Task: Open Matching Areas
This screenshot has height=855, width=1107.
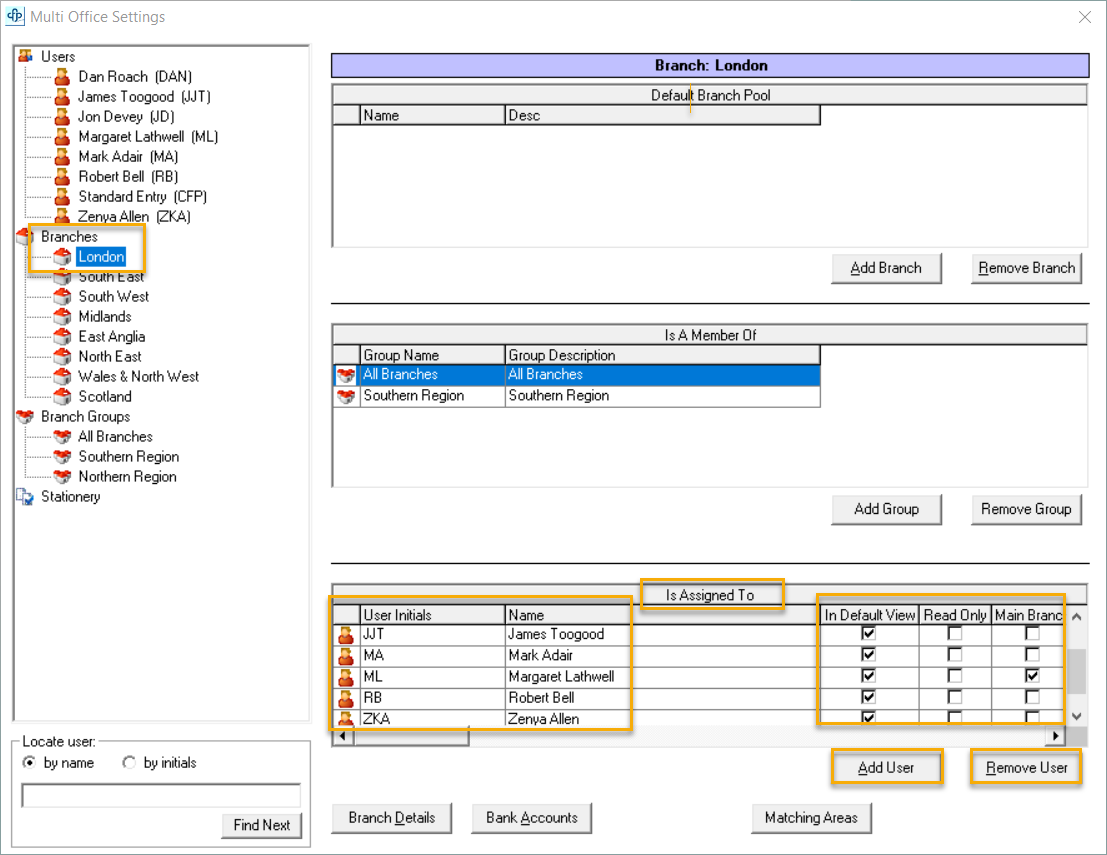Action: tap(811, 818)
